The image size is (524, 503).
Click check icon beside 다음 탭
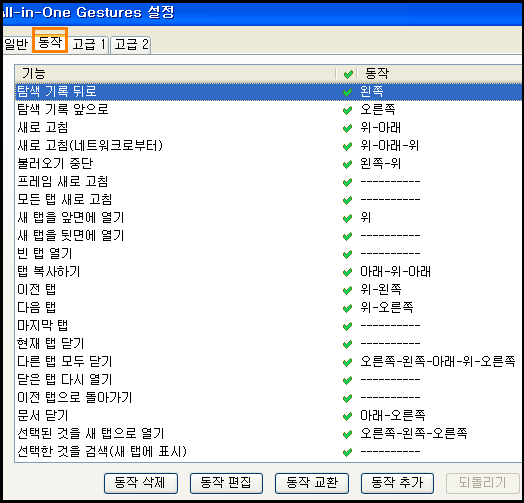pos(347,308)
